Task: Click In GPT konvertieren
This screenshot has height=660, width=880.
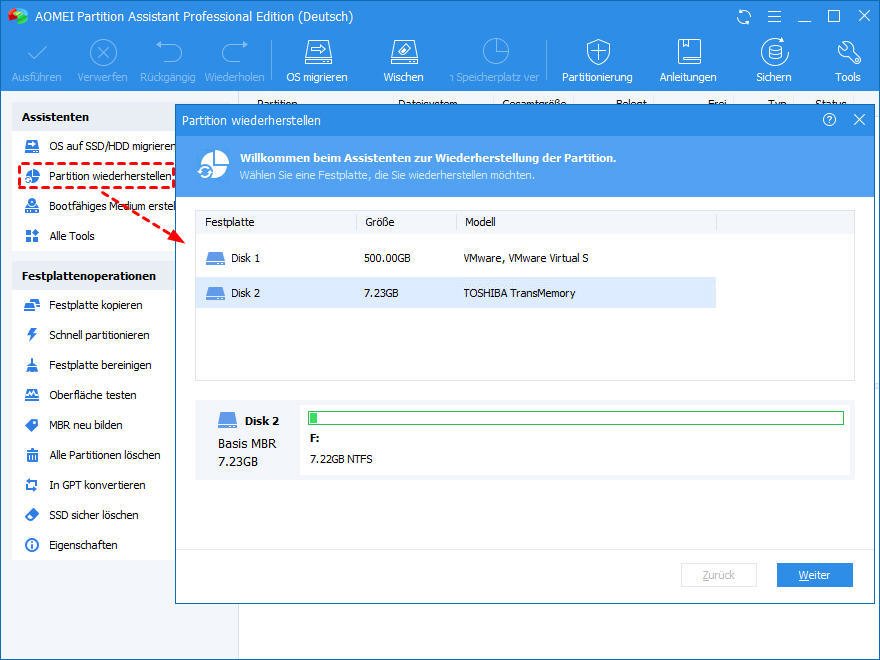Action: 85,485
